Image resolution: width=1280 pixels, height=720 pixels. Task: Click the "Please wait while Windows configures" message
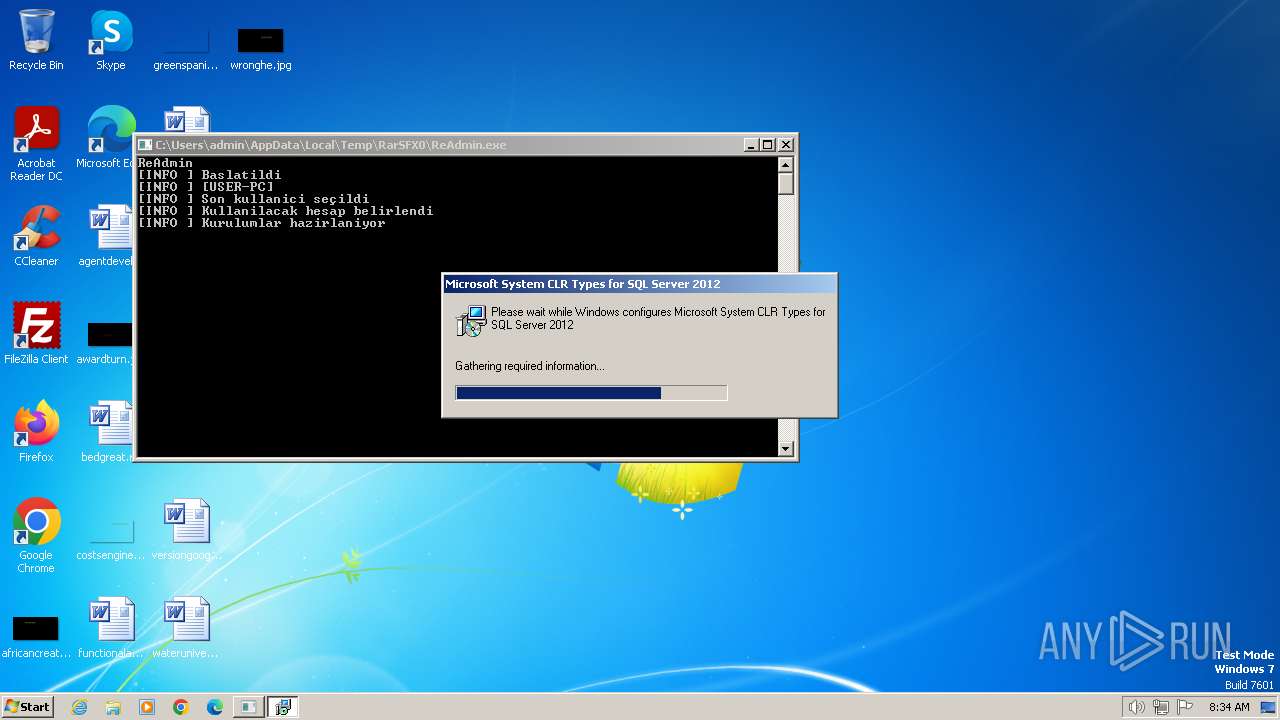658,318
